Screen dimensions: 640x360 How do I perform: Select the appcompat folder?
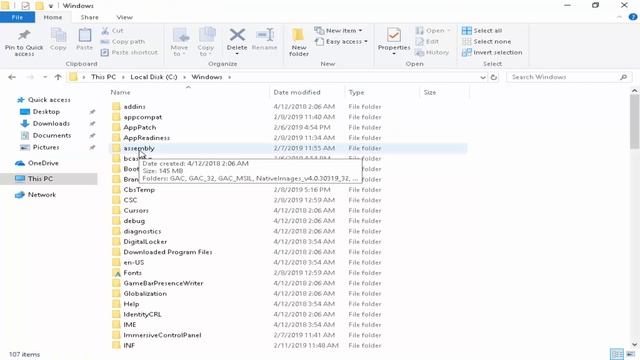click(142, 117)
